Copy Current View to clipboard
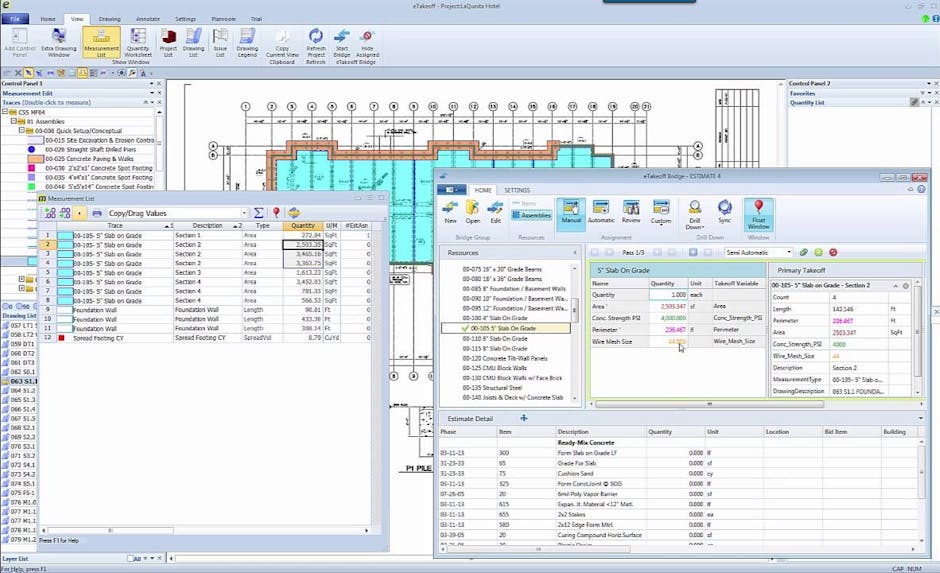Image resolution: width=940 pixels, height=573 pixels. [282, 45]
